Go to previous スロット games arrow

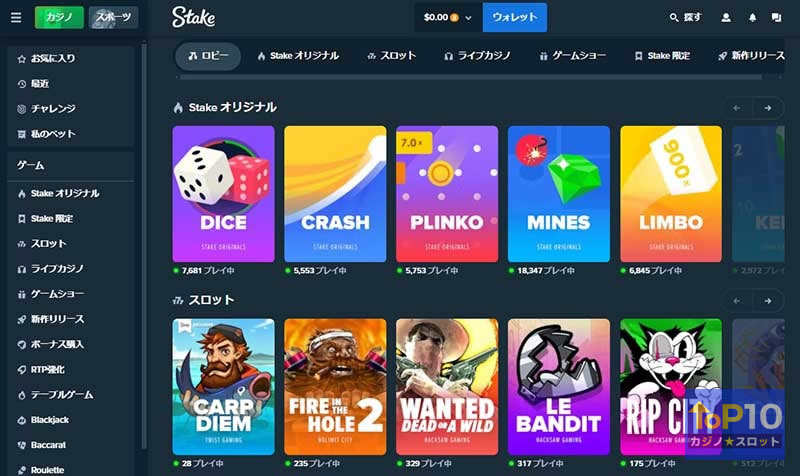736,300
